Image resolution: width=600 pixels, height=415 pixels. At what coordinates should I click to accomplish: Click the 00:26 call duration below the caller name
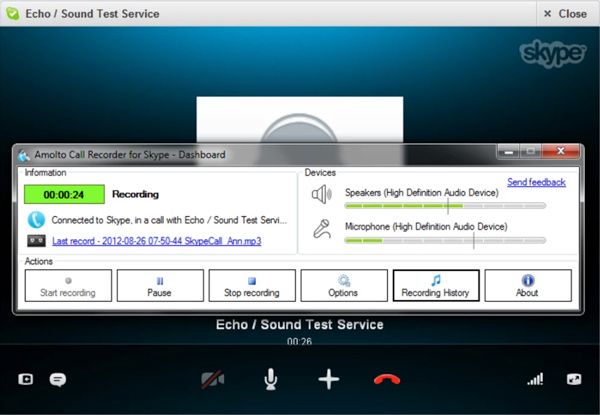(x=300, y=341)
